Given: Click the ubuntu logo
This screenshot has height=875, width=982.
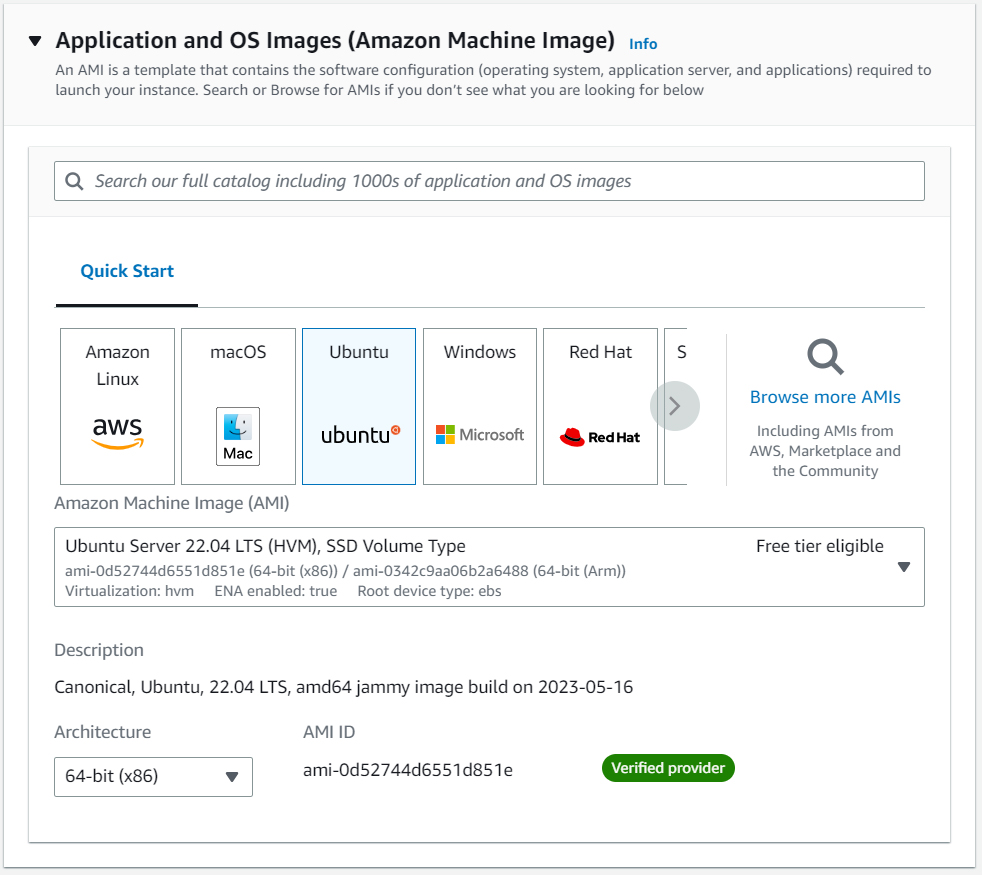Looking at the screenshot, I should pos(360,434).
